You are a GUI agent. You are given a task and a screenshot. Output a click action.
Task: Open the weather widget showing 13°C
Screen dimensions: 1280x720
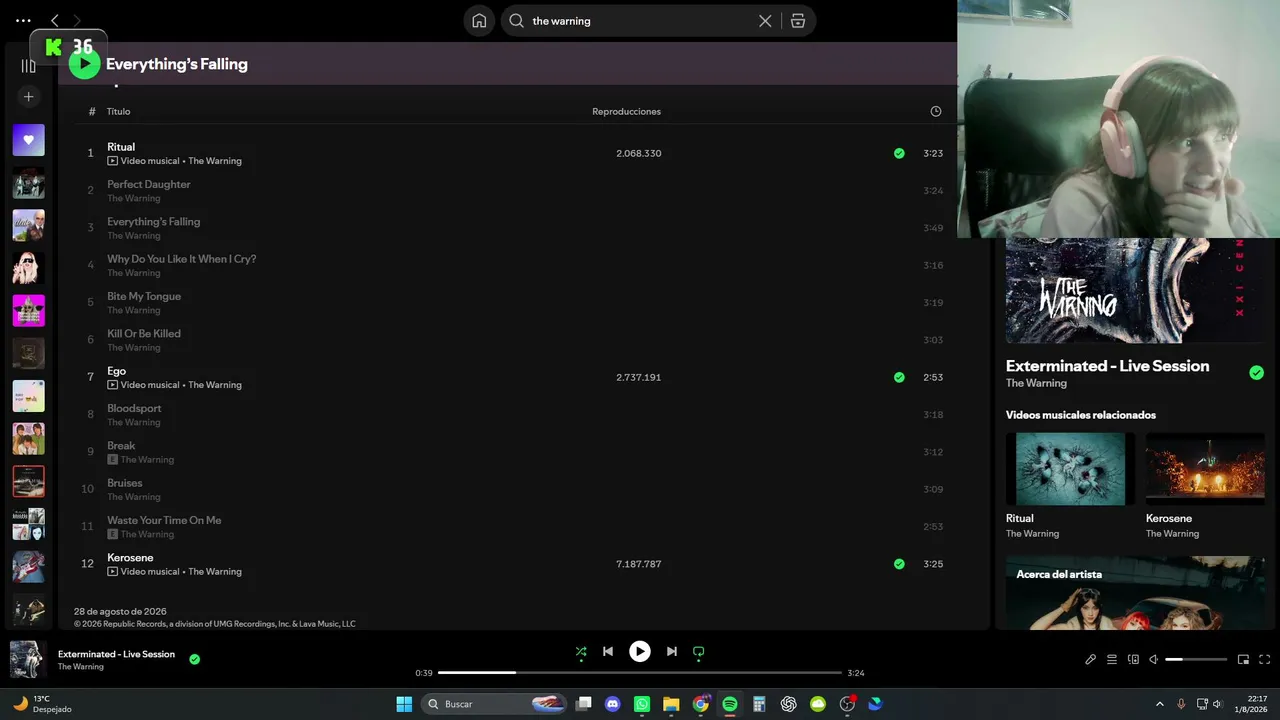click(42, 704)
